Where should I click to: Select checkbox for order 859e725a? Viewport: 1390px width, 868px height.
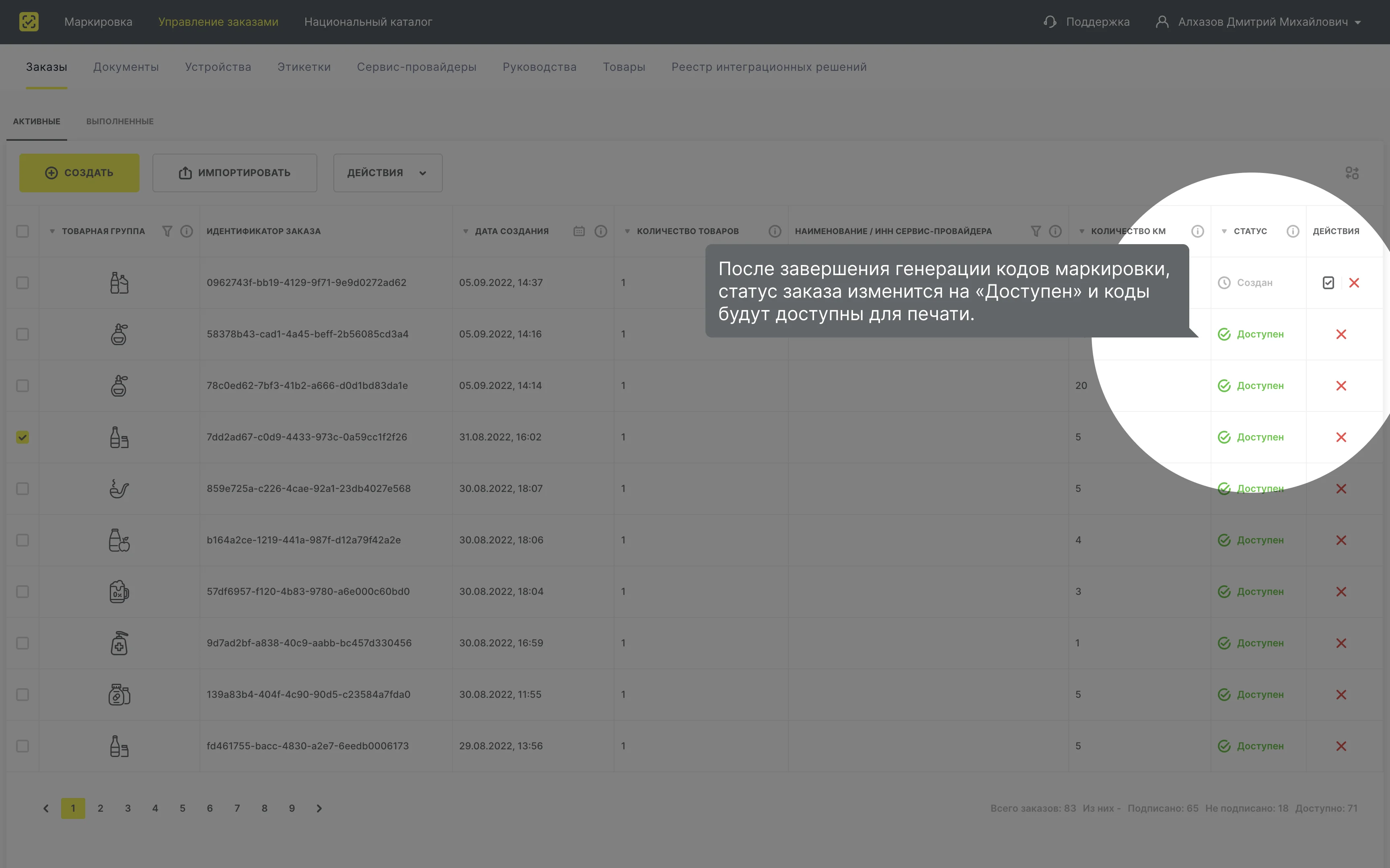[x=23, y=489]
